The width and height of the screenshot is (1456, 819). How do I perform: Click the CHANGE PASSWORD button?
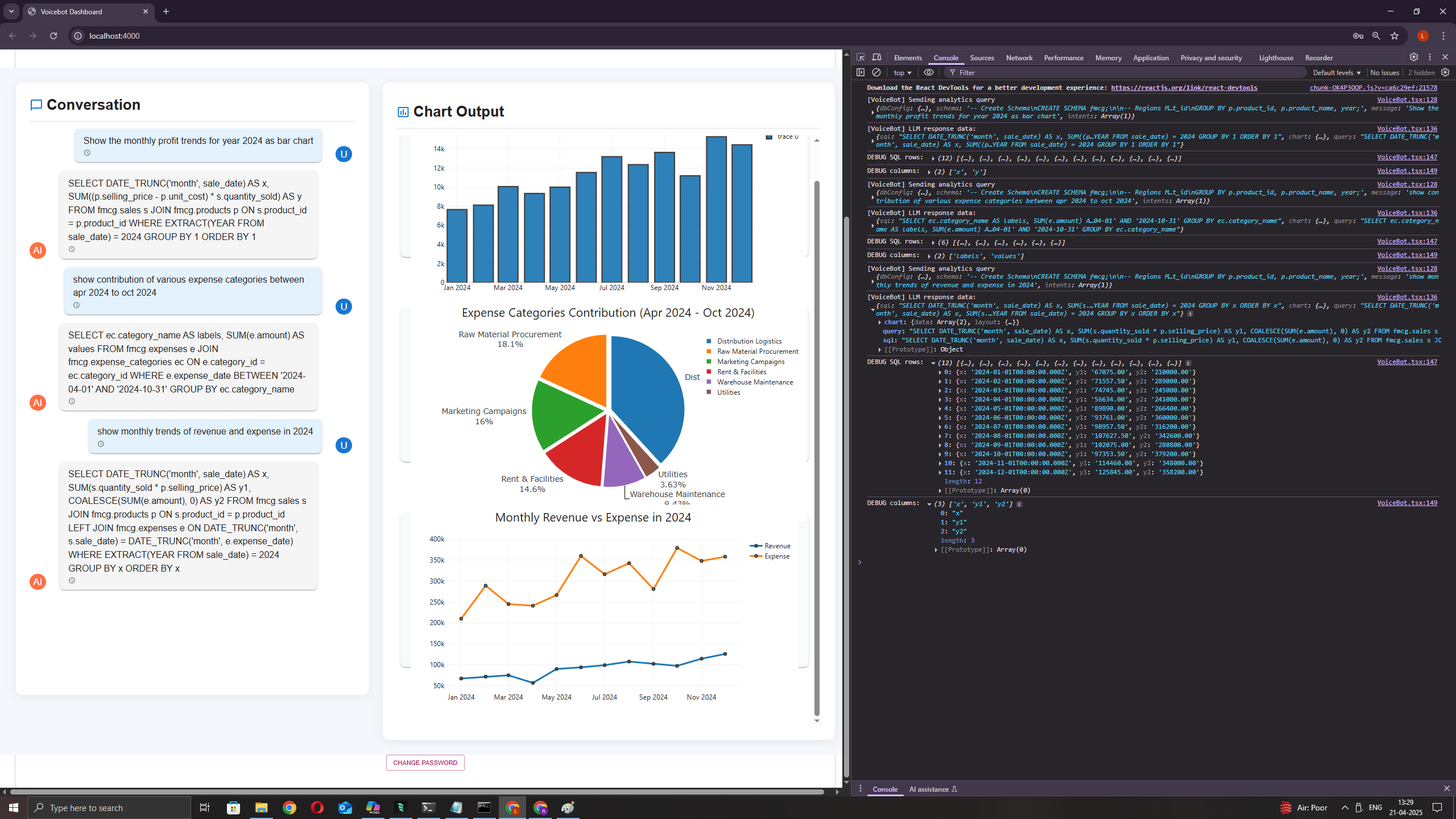click(x=425, y=763)
